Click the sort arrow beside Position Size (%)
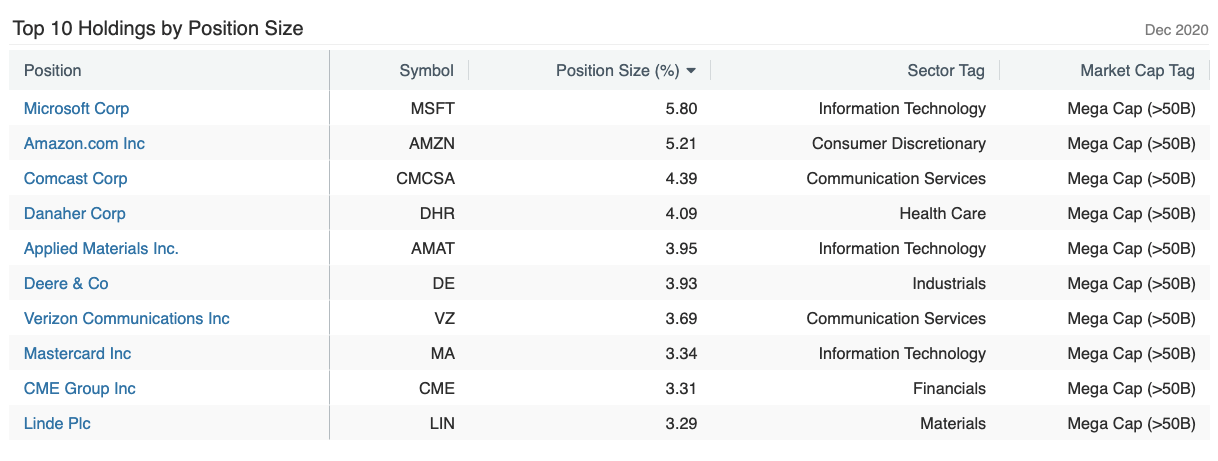Screen dimensions: 1218x461 click(x=691, y=71)
